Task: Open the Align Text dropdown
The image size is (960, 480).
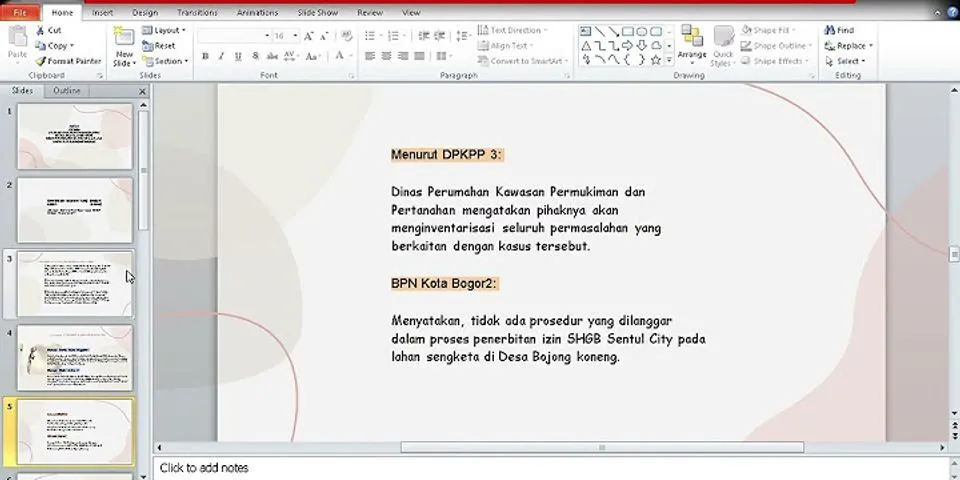Action: click(x=506, y=45)
